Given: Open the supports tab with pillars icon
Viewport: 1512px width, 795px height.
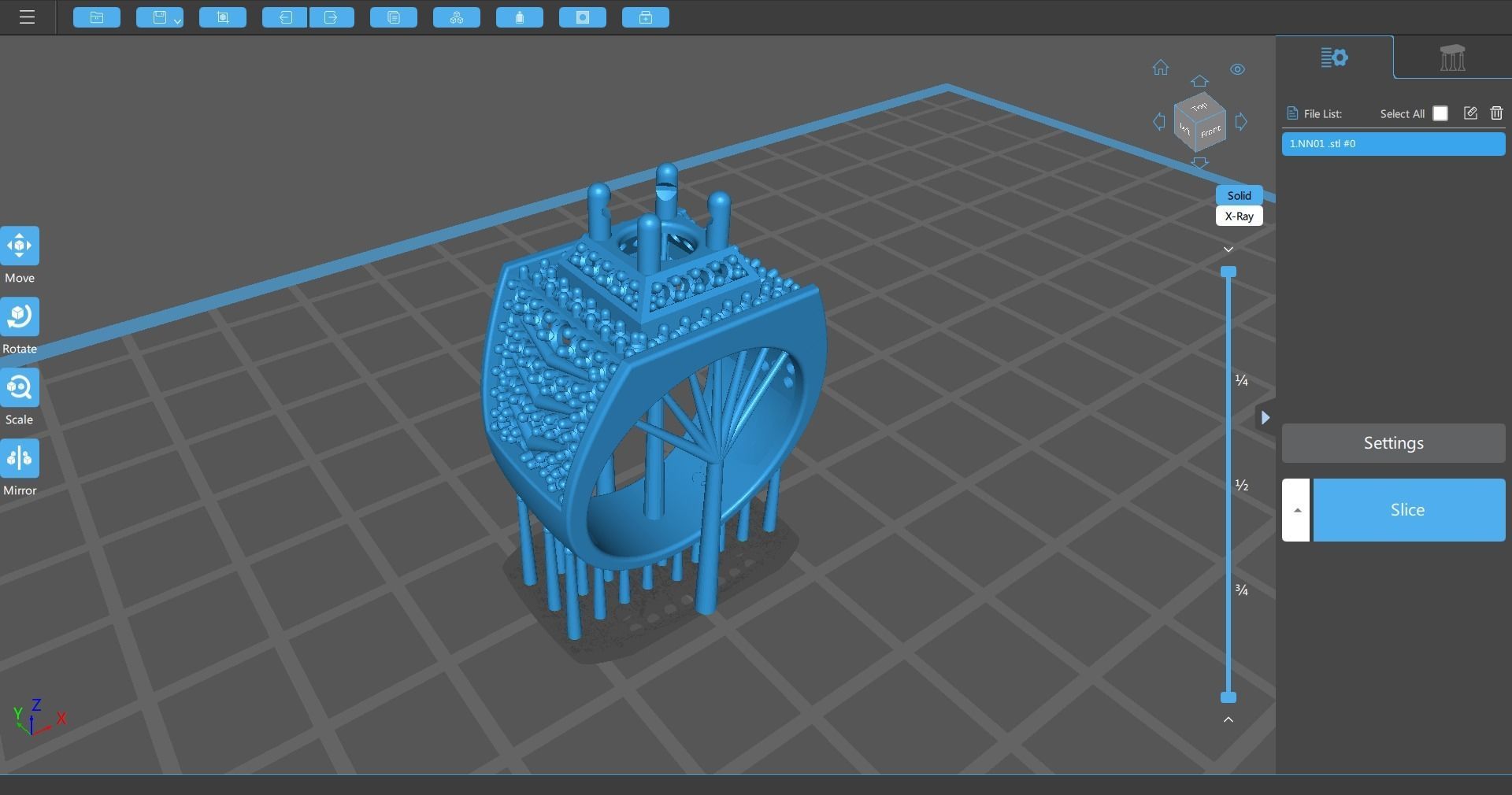Looking at the screenshot, I should coord(1452,57).
